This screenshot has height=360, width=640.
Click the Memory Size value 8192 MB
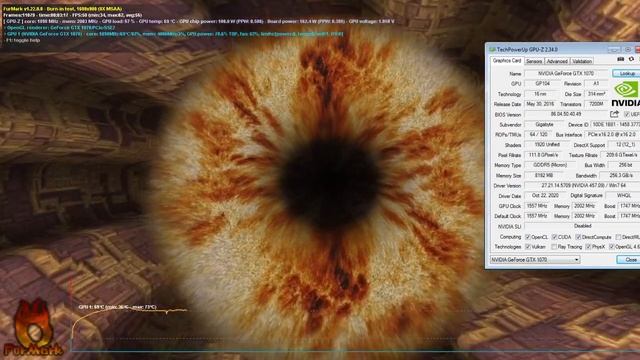(544, 176)
